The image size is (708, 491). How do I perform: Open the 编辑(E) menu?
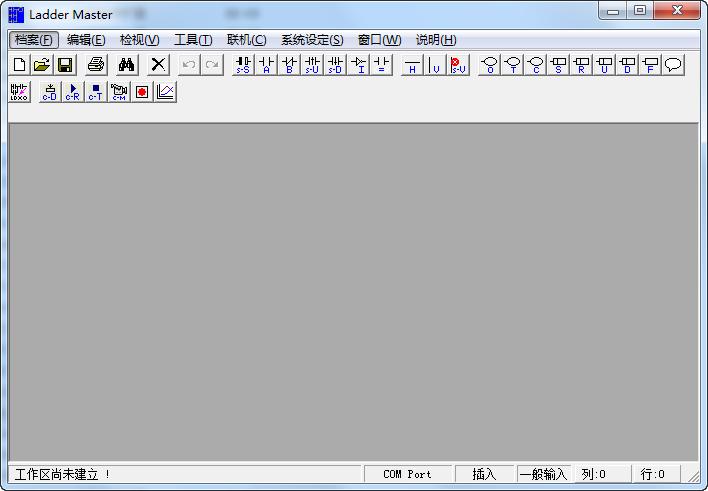tap(86, 40)
